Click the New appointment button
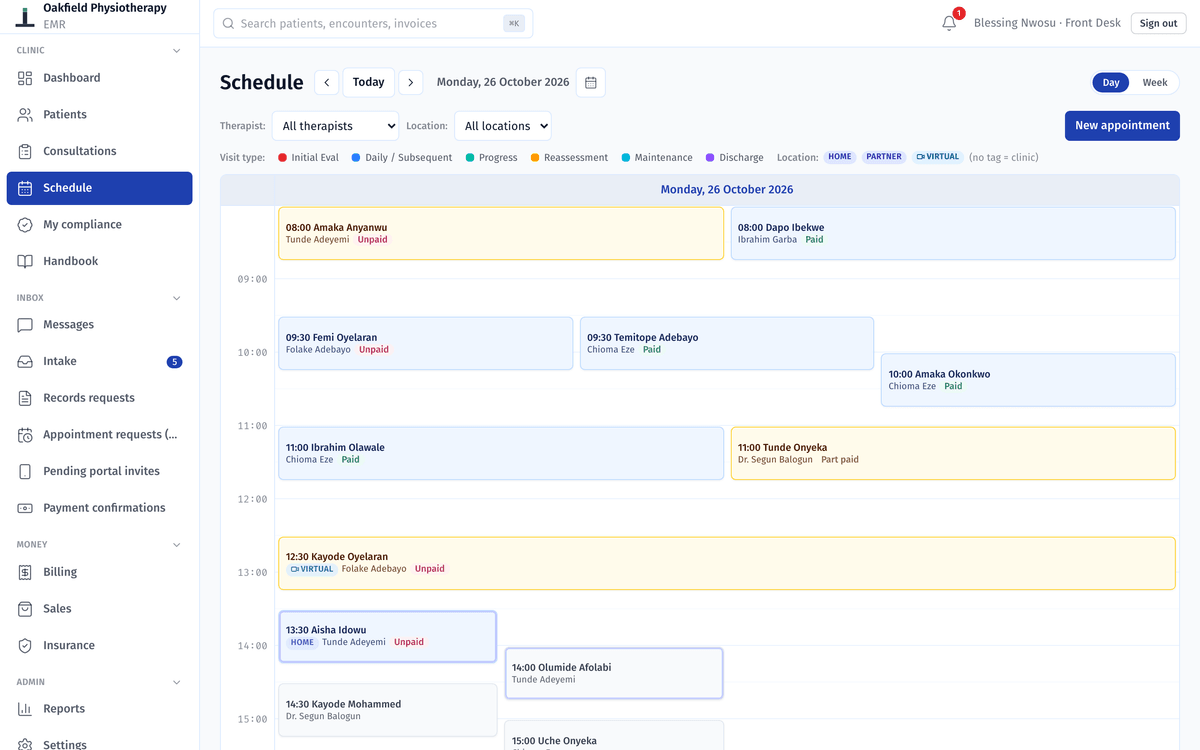 tap(1122, 126)
